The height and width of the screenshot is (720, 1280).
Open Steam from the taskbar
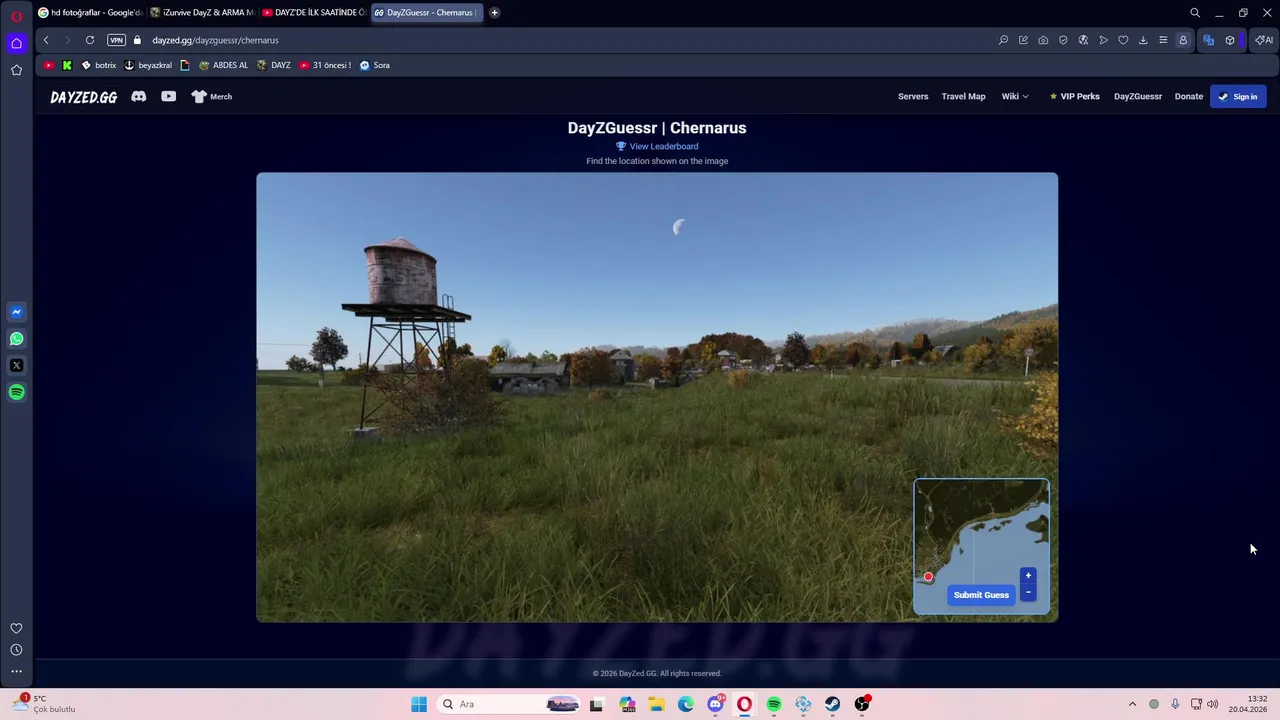pyautogui.click(x=833, y=704)
